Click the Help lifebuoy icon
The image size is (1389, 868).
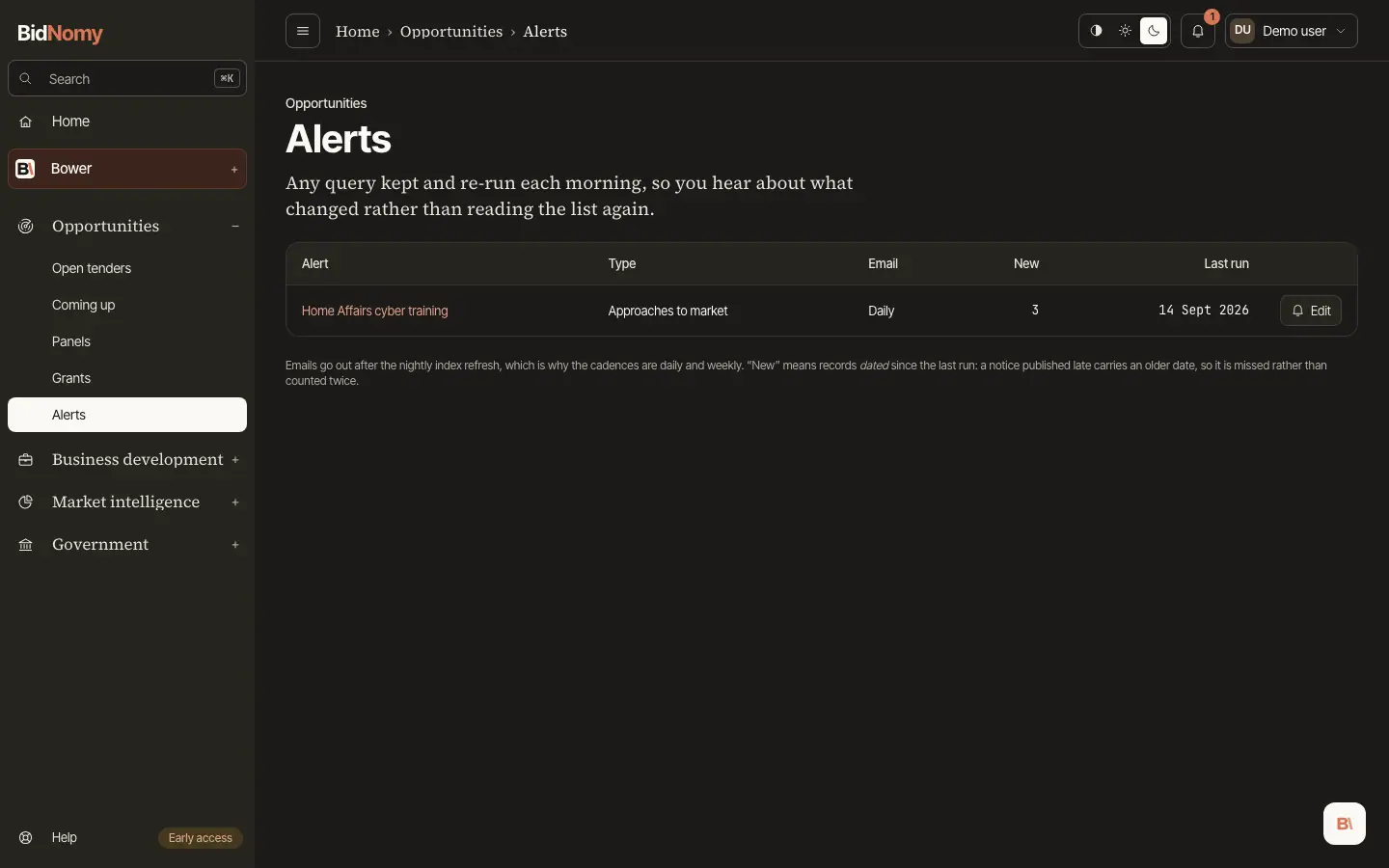click(x=26, y=837)
